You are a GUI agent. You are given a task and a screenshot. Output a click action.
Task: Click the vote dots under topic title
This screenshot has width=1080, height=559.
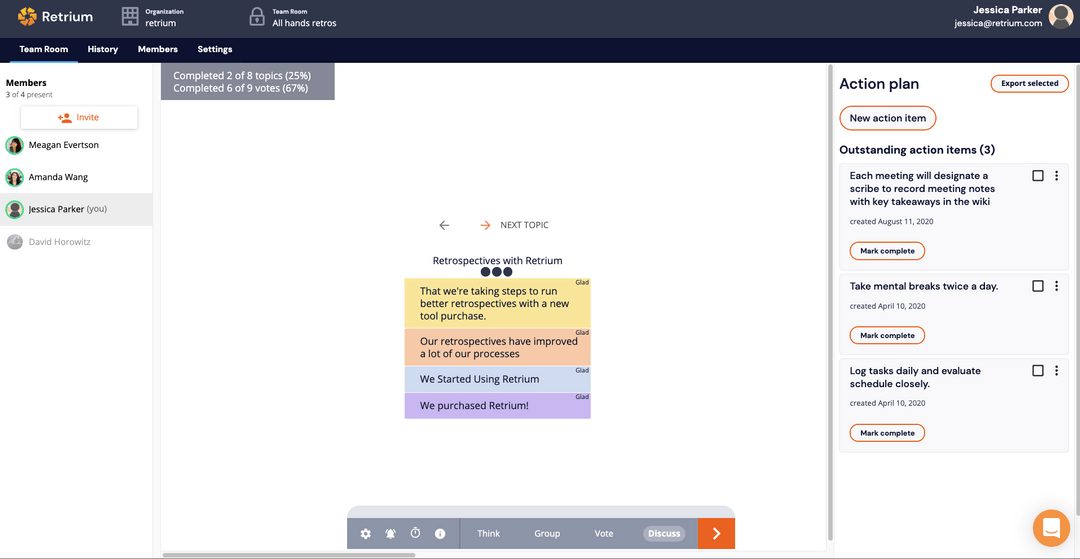(x=497, y=271)
